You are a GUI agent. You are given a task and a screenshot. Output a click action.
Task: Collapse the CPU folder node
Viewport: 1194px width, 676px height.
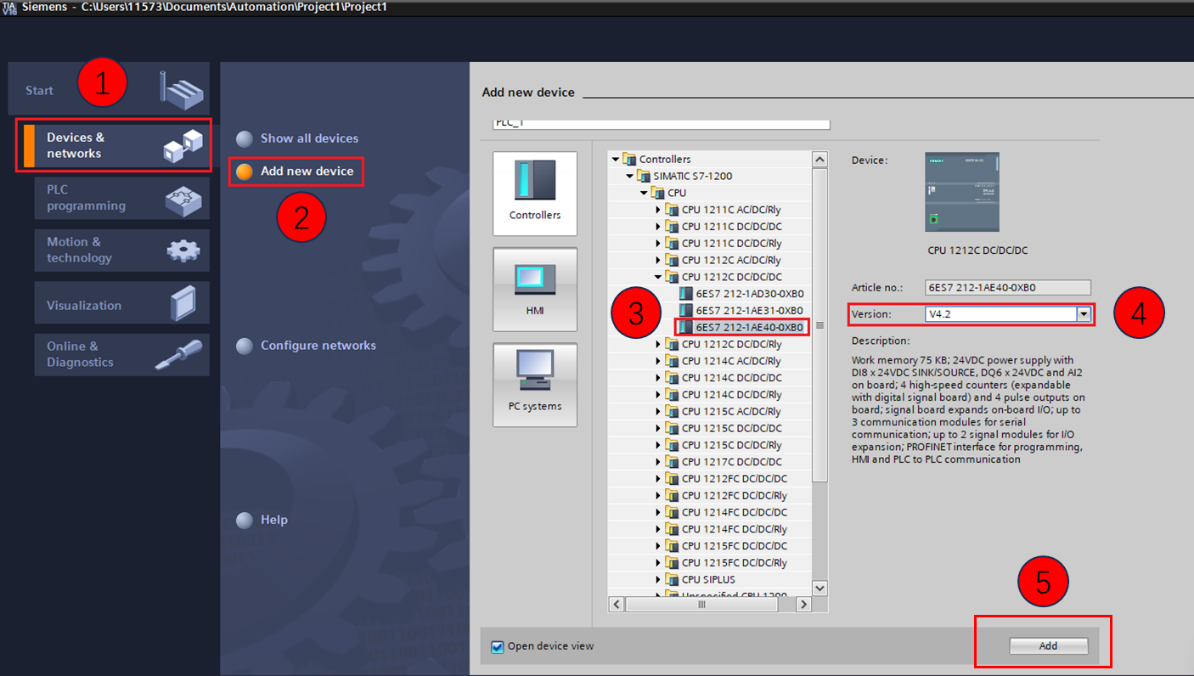click(643, 193)
